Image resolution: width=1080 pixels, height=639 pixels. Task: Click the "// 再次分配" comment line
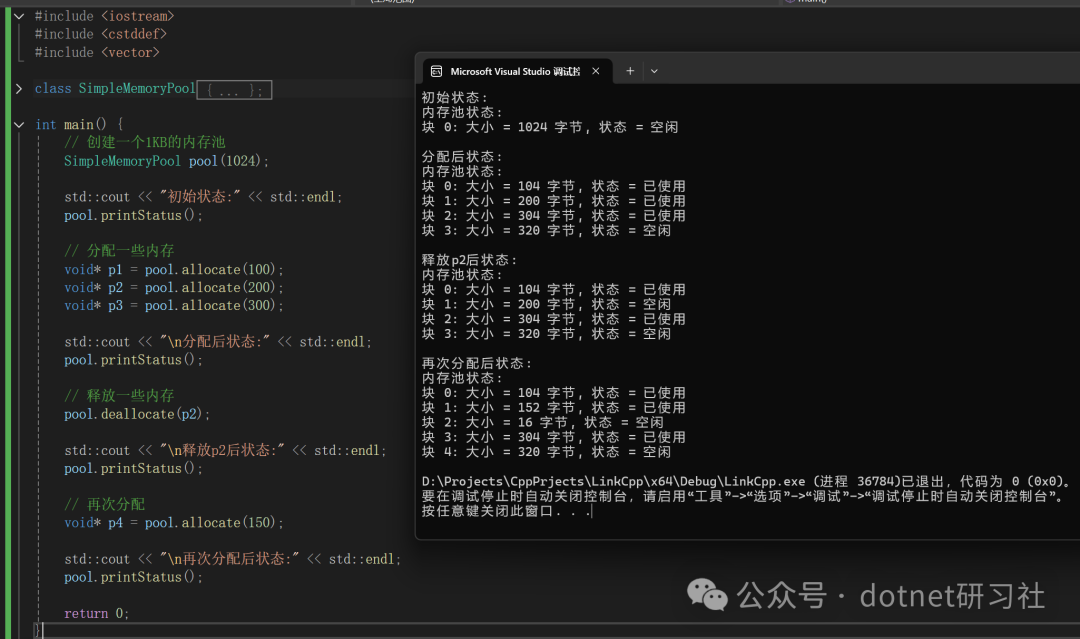pos(104,504)
